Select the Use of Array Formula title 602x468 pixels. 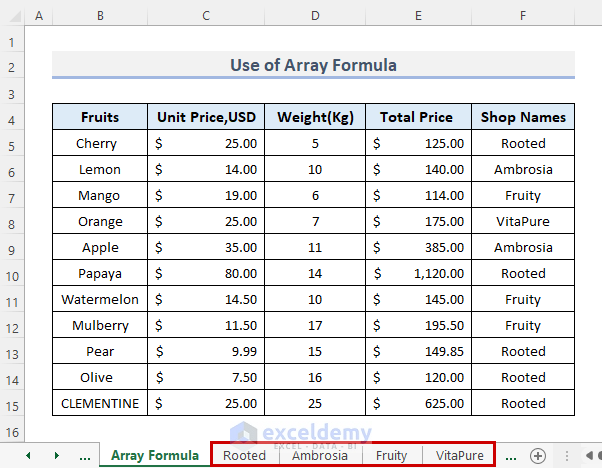click(x=313, y=65)
